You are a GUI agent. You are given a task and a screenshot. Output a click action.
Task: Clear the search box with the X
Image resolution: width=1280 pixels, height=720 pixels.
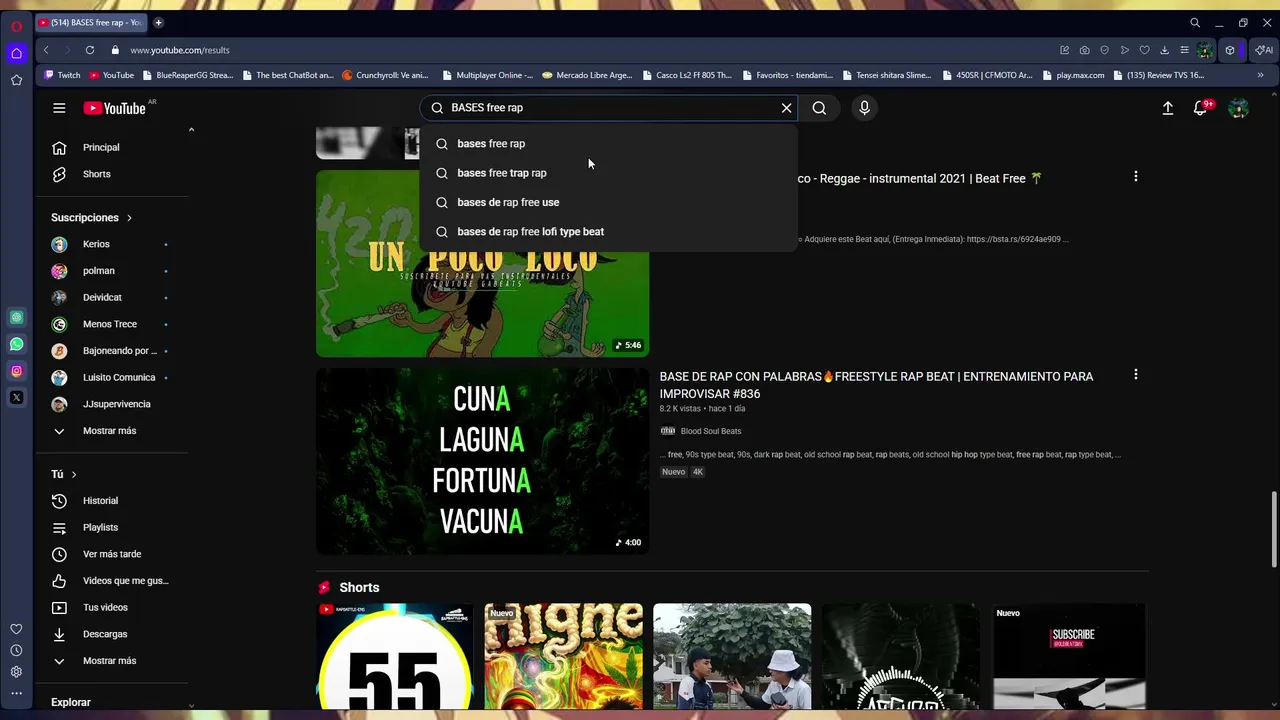786,108
